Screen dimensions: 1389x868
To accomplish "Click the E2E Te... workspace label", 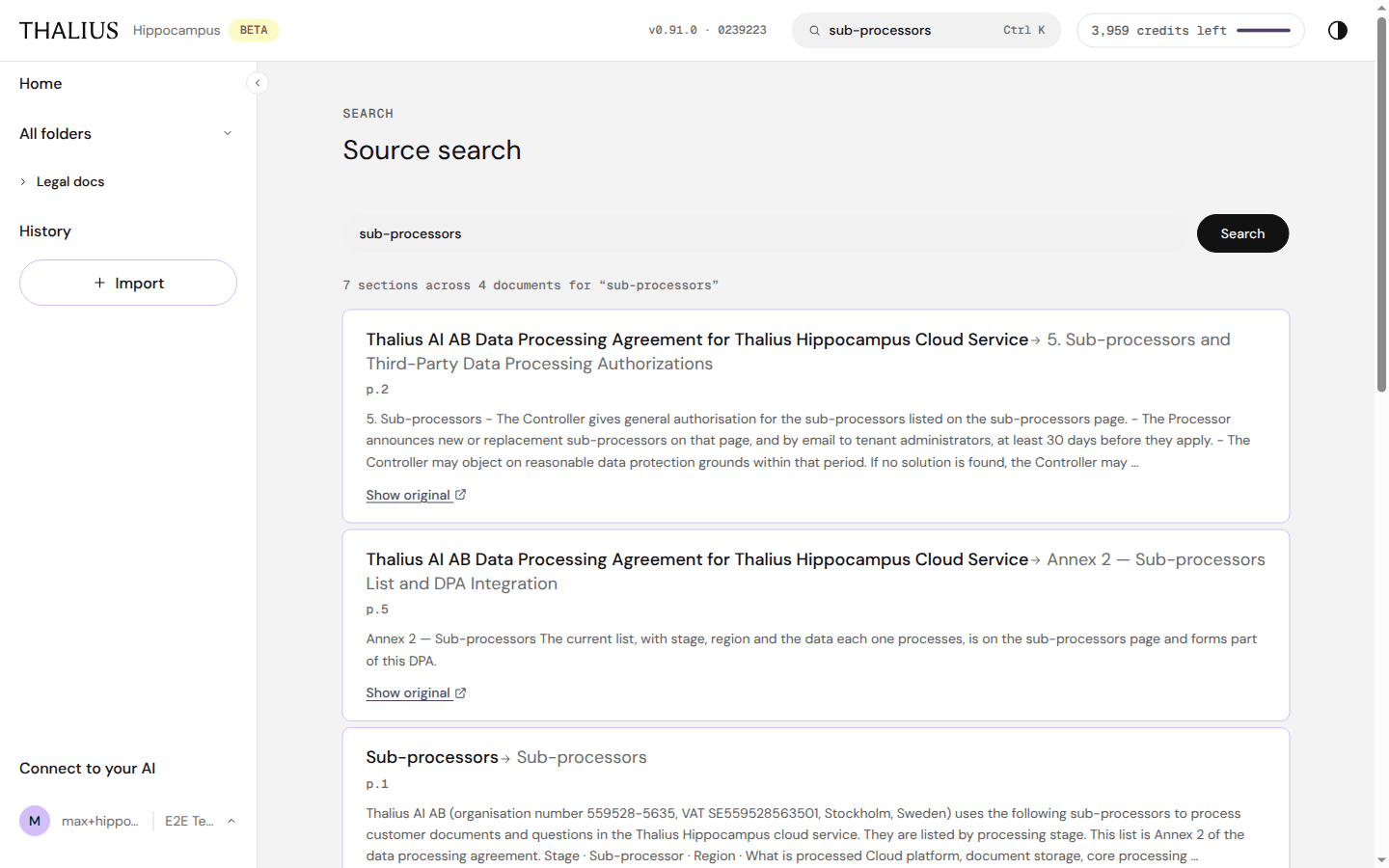I will pyautogui.click(x=189, y=821).
